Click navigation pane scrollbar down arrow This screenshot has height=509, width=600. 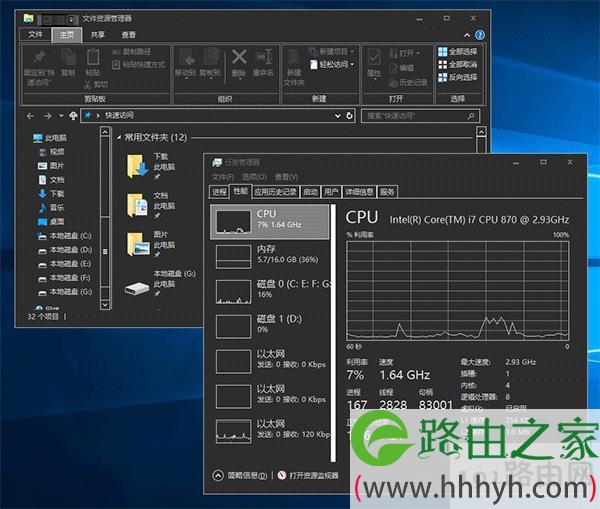105,305
